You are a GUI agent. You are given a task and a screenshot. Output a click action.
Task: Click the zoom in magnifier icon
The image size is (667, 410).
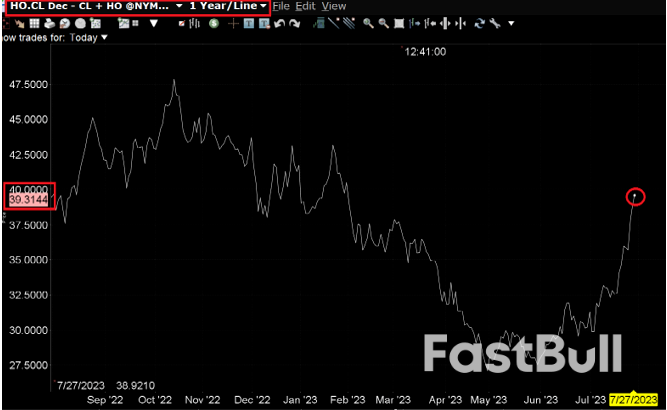click(x=367, y=23)
